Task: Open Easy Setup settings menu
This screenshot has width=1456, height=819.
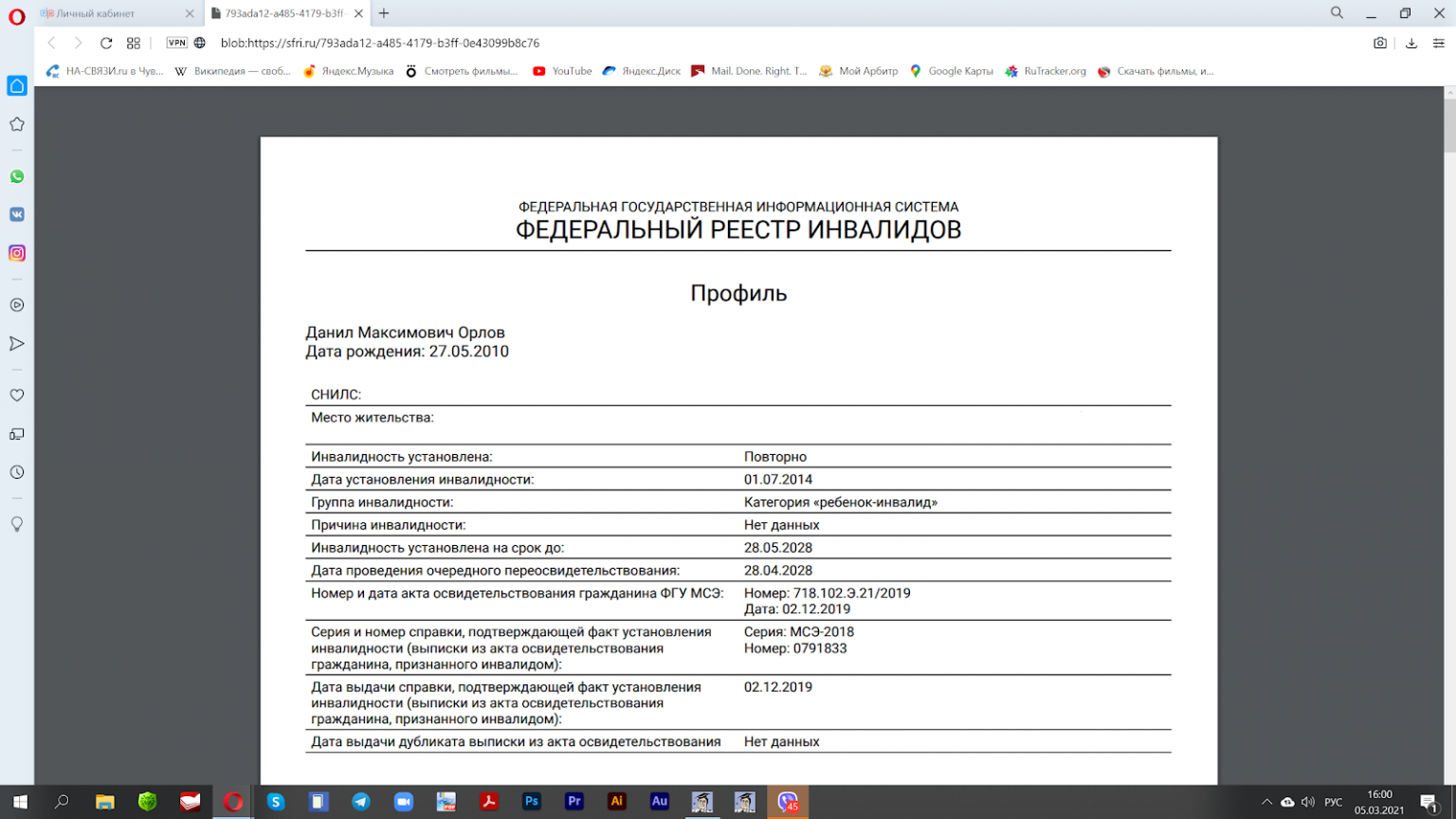Action: tap(1438, 43)
